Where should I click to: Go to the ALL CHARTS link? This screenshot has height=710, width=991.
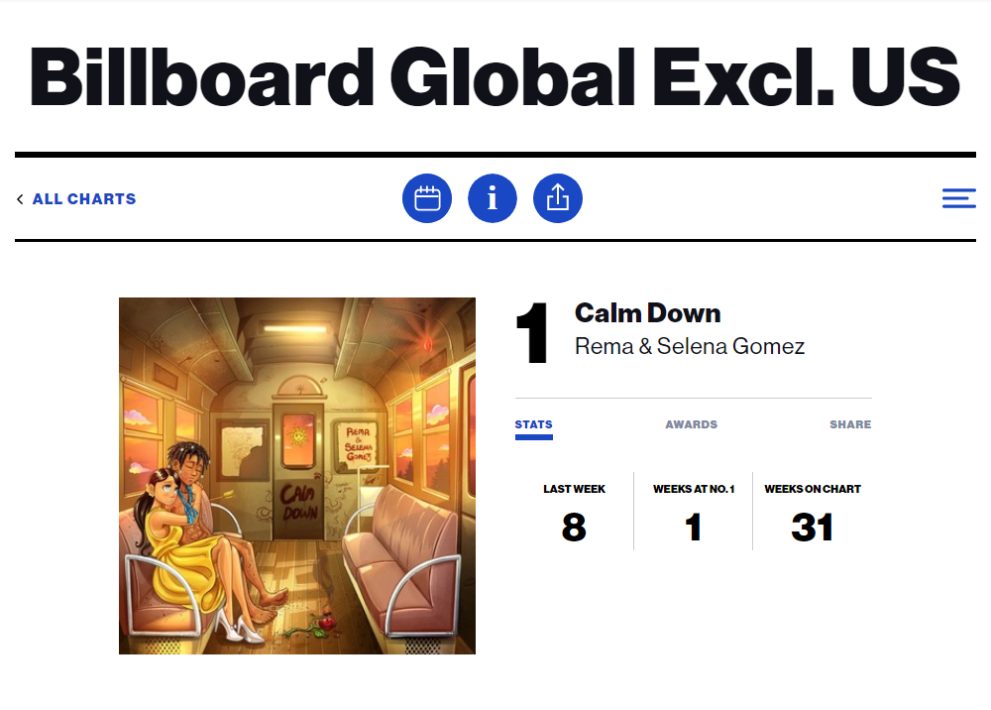coord(84,199)
